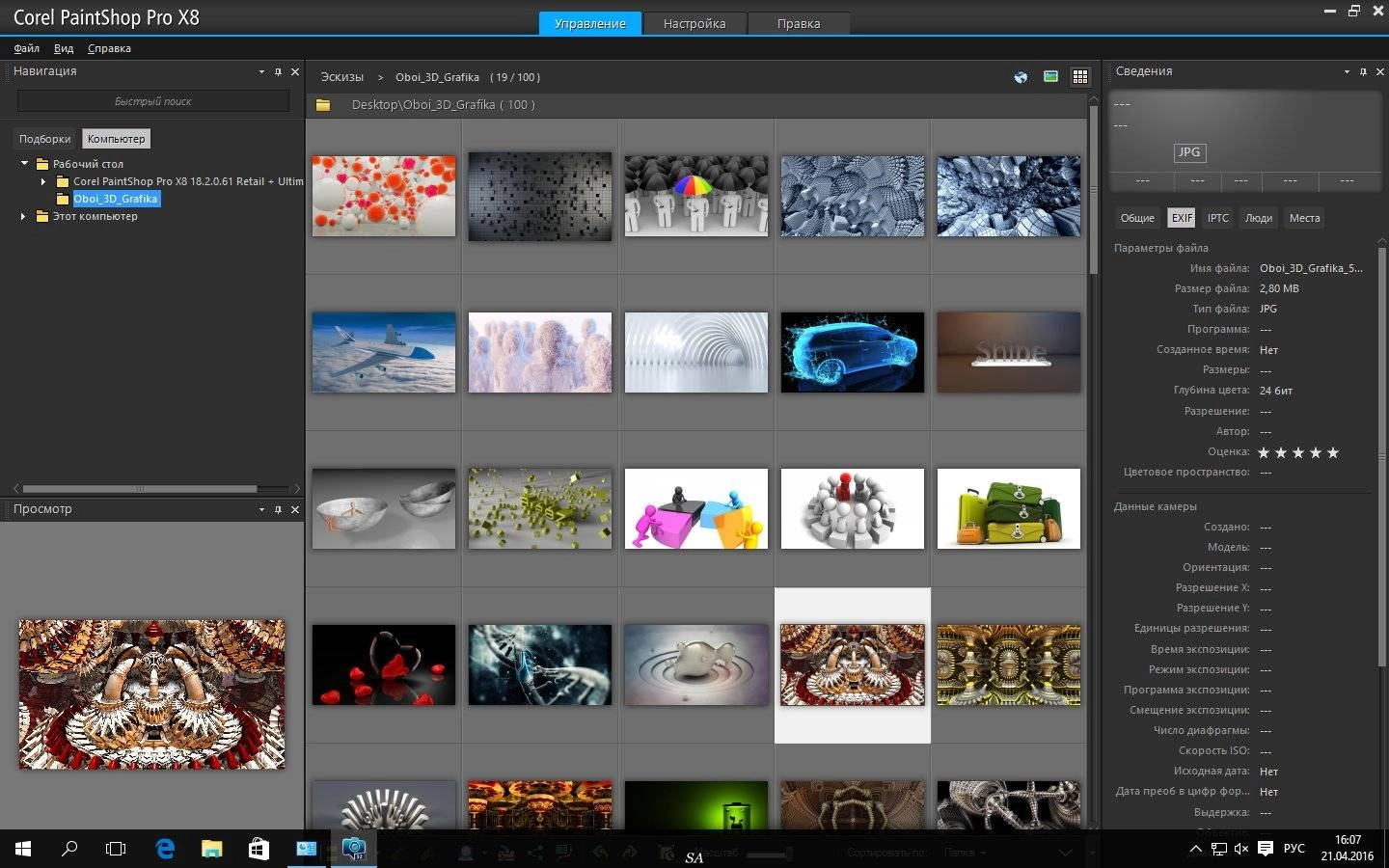Click the JPG format badge
1389x868 pixels.
coord(1189,152)
